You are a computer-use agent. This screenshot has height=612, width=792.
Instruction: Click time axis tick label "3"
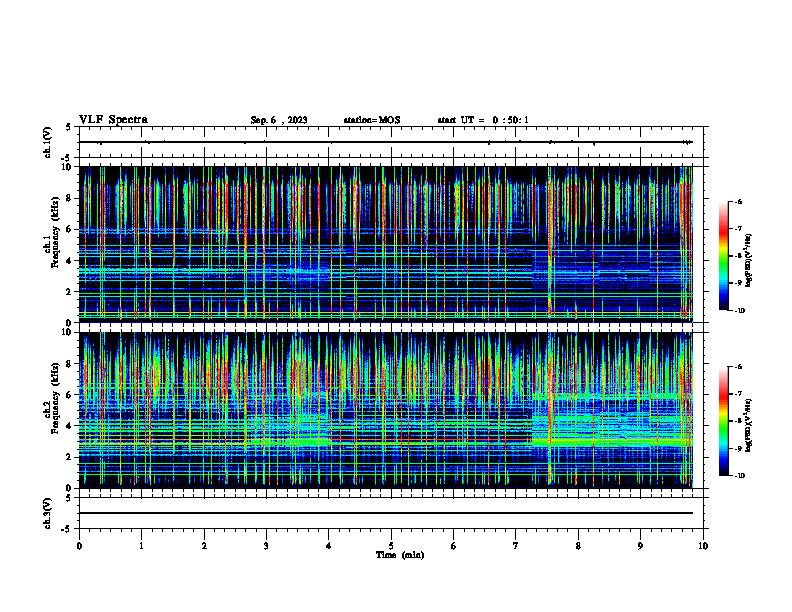[x=266, y=546]
